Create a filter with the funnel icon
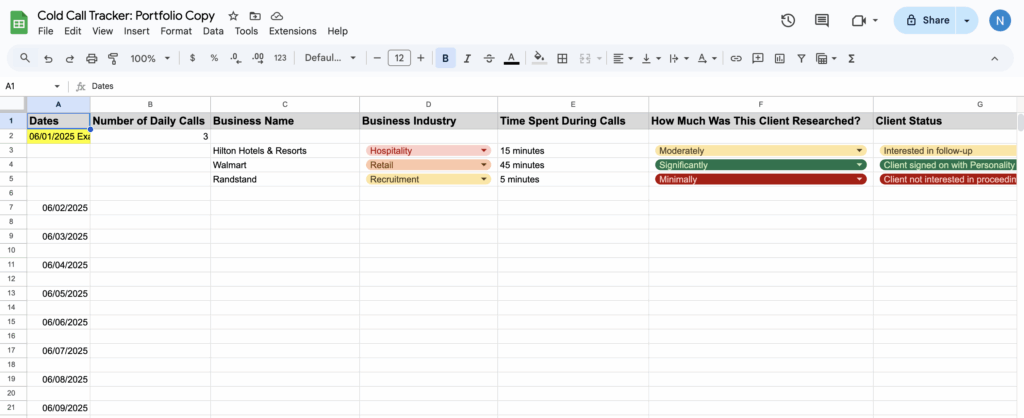The width and height of the screenshot is (1024, 418). (801, 58)
